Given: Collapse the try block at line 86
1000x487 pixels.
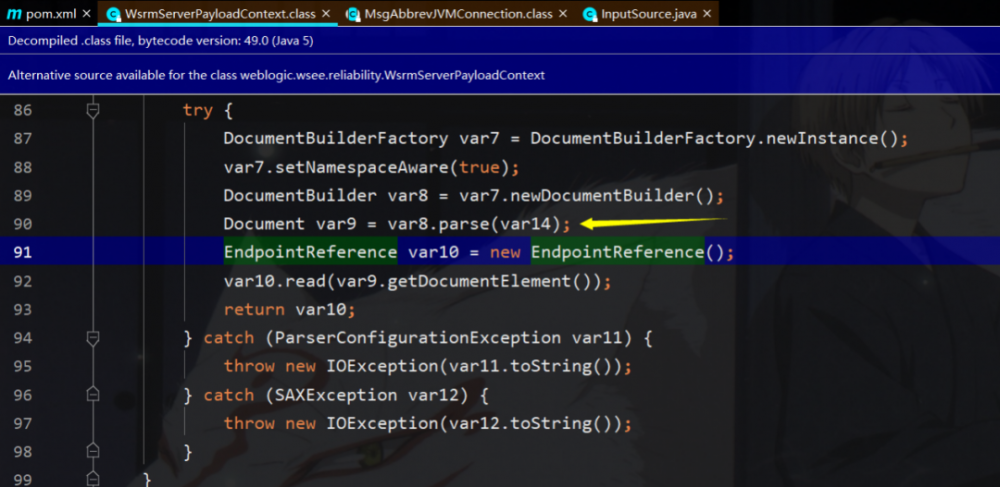Looking at the screenshot, I should (x=93, y=110).
